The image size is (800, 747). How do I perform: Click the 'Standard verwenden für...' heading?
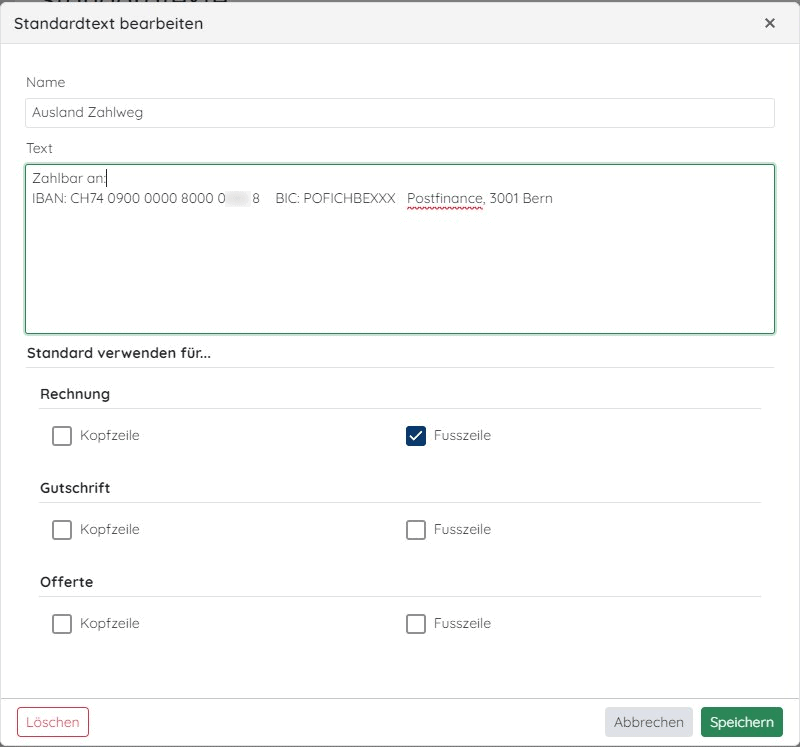118,353
